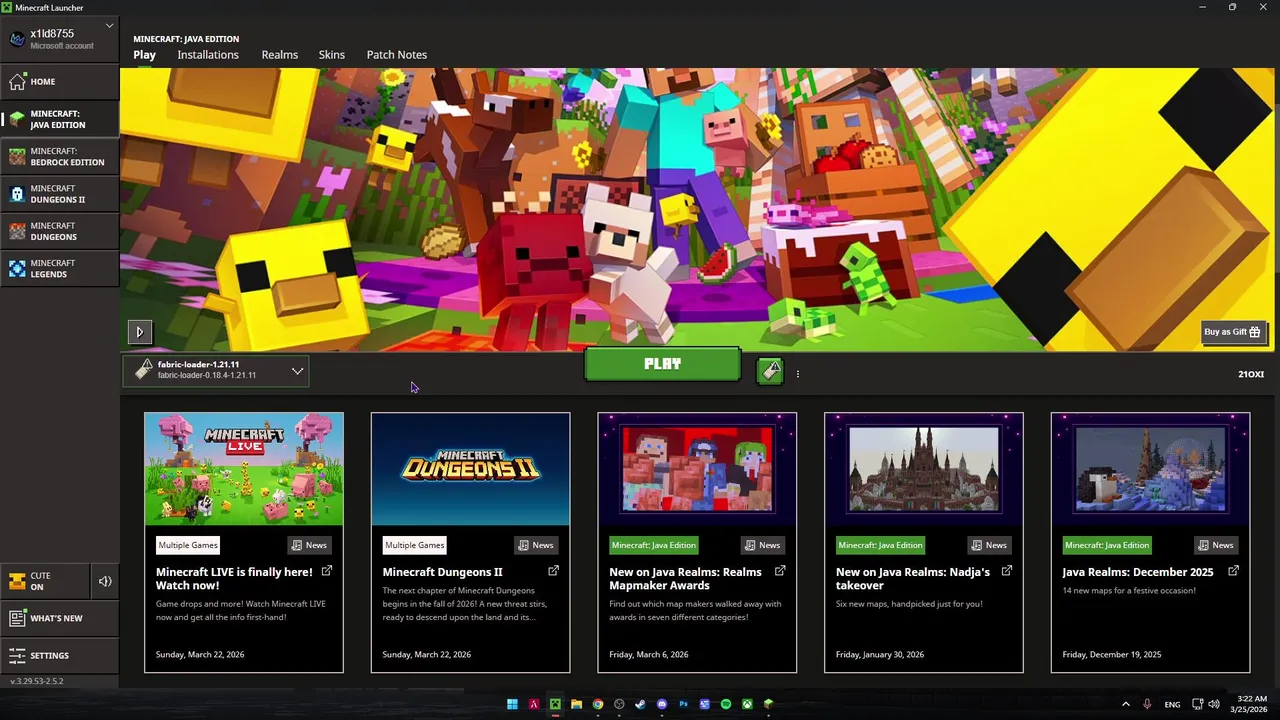1280x720 pixels.
Task: Click the player name 21OXI
Action: tap(1251, 374)
